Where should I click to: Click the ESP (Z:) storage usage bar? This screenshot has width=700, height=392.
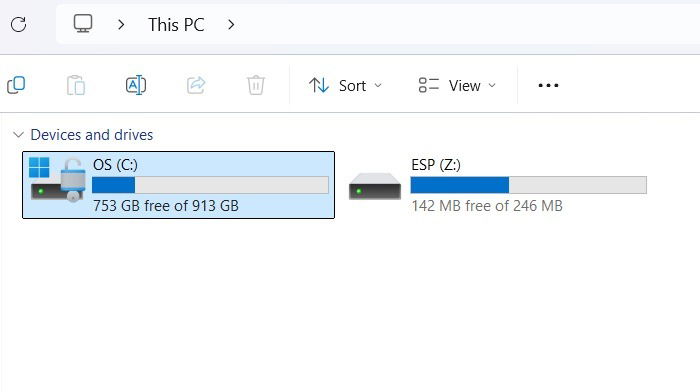coord(529,185)
